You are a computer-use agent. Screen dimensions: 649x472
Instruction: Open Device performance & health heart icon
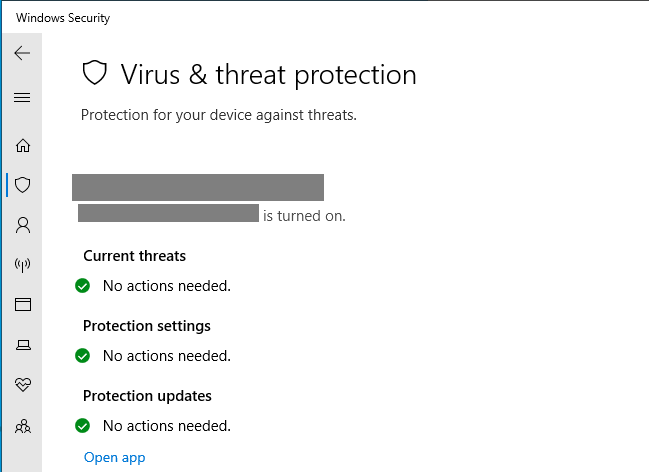tap(22, 385)
